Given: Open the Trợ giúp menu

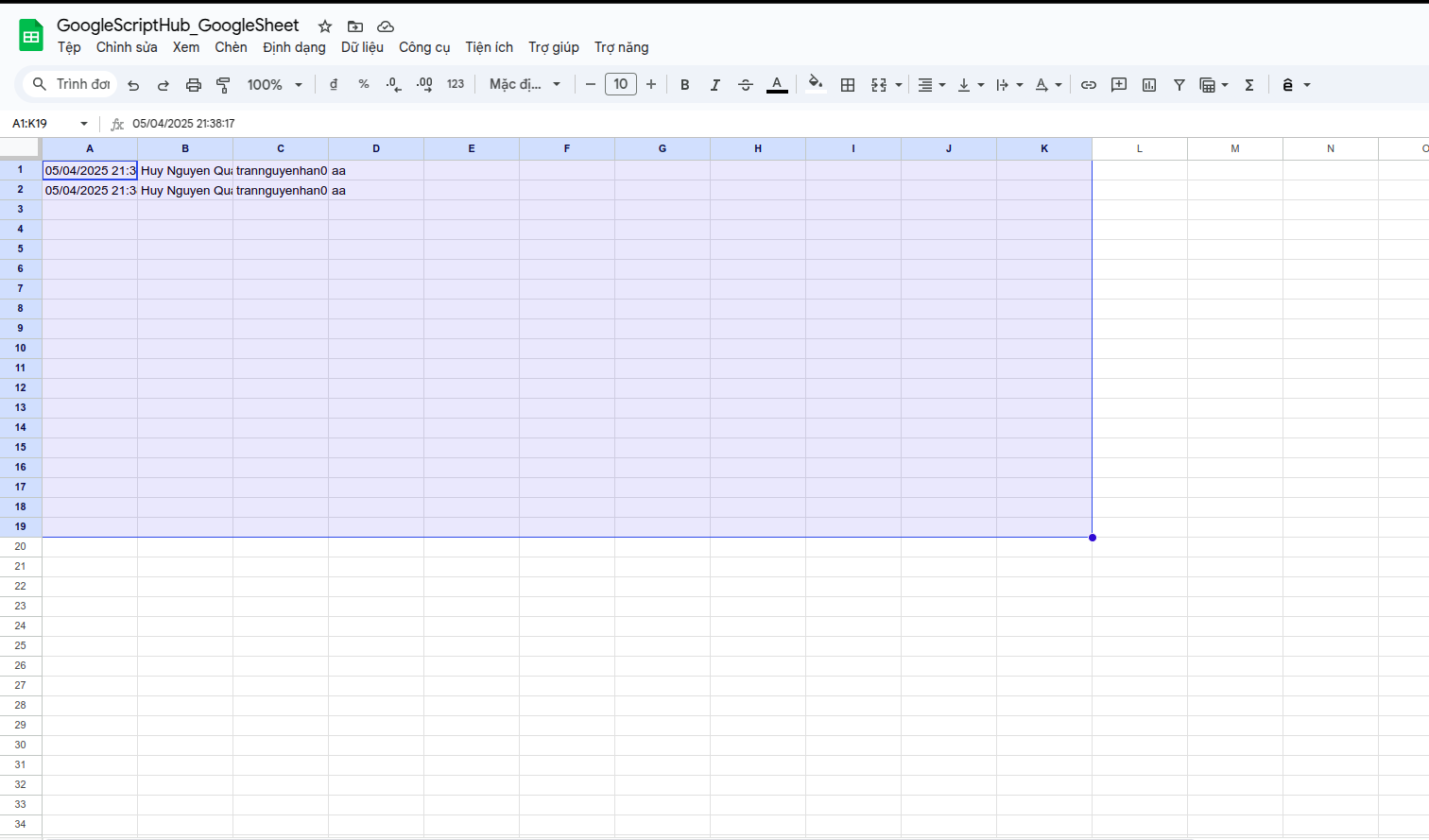Looking at the screenshot, I should point(554,47).
